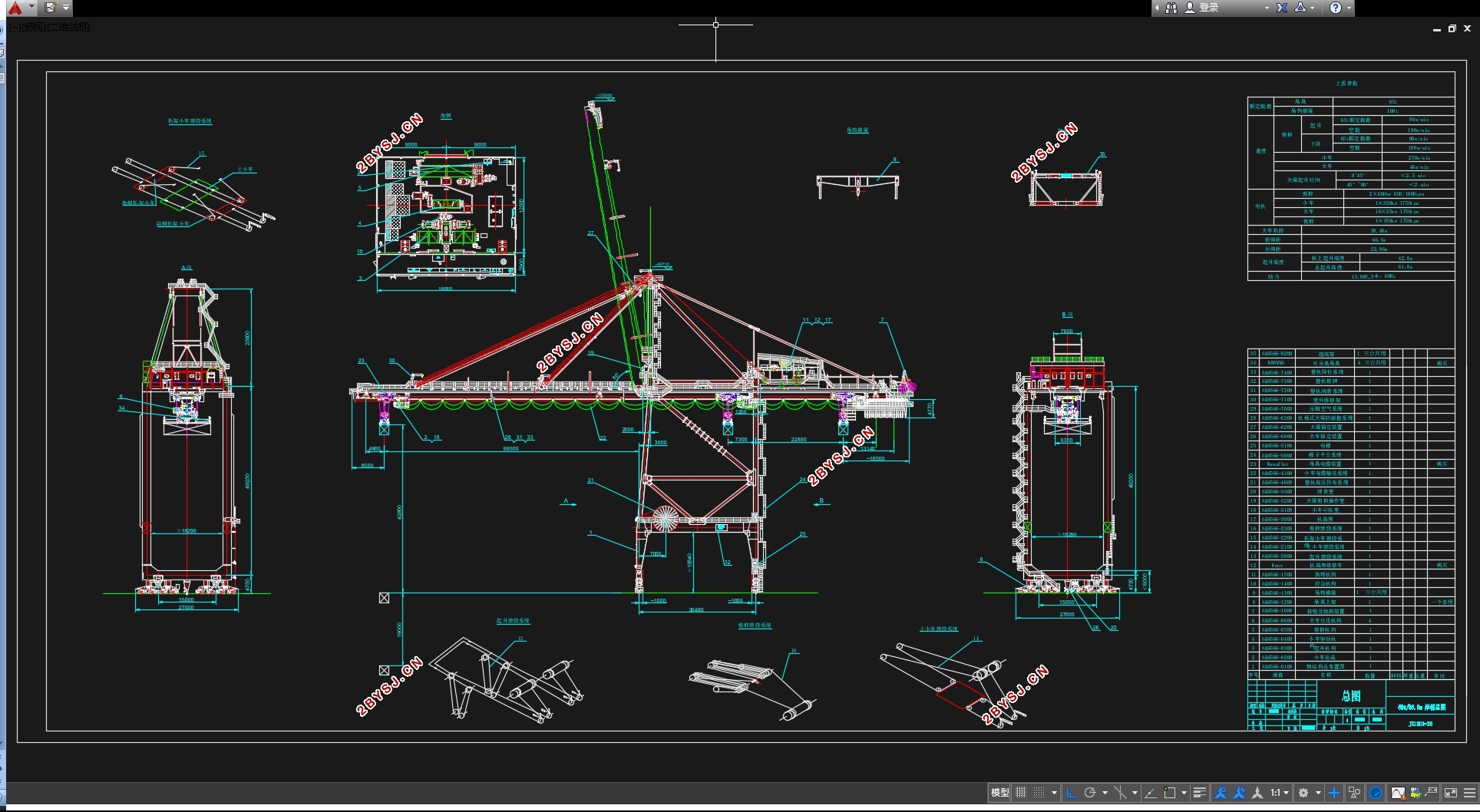Viewport: 1480px width, 812px height.
Task: Expand the Help dropdown arrow
Action: [1349, 8]
